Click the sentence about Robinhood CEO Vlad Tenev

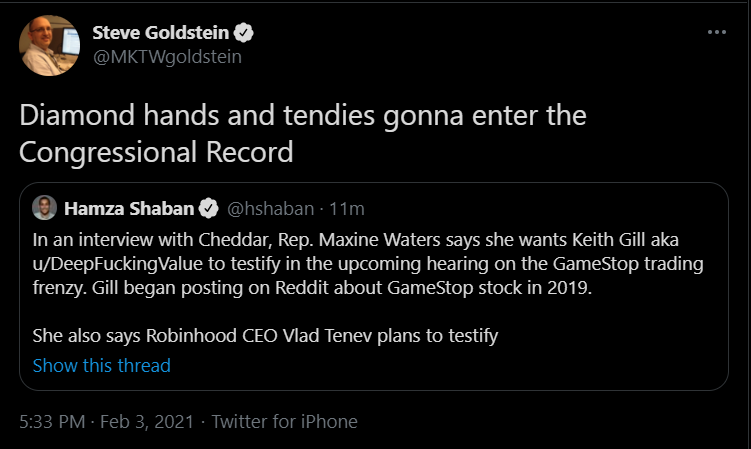pyautogui.click(x=265, y=336)
